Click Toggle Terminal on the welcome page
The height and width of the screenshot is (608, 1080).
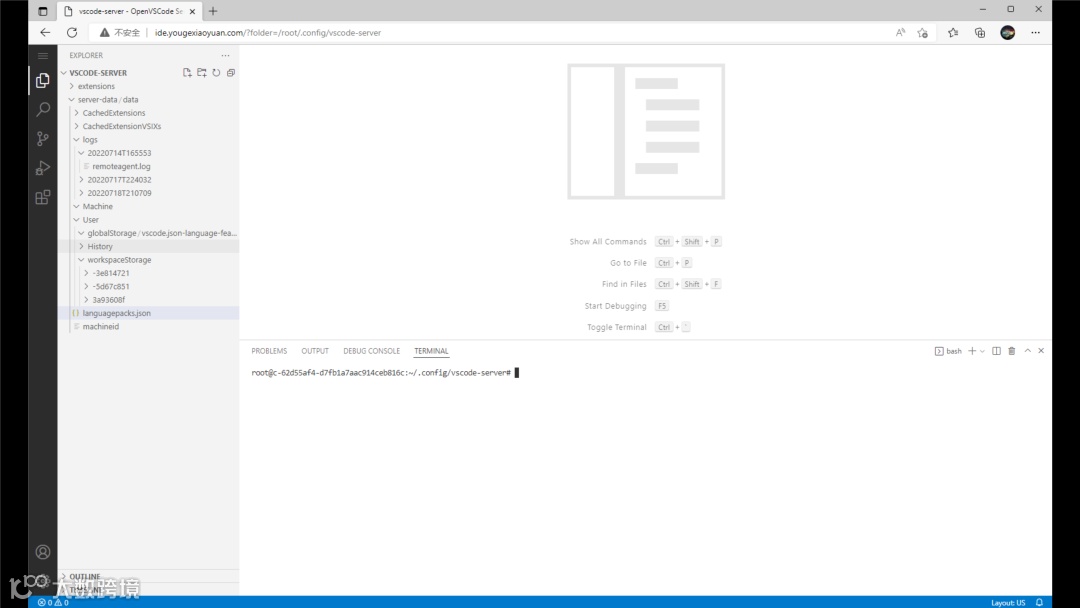(x=616, y=326)
